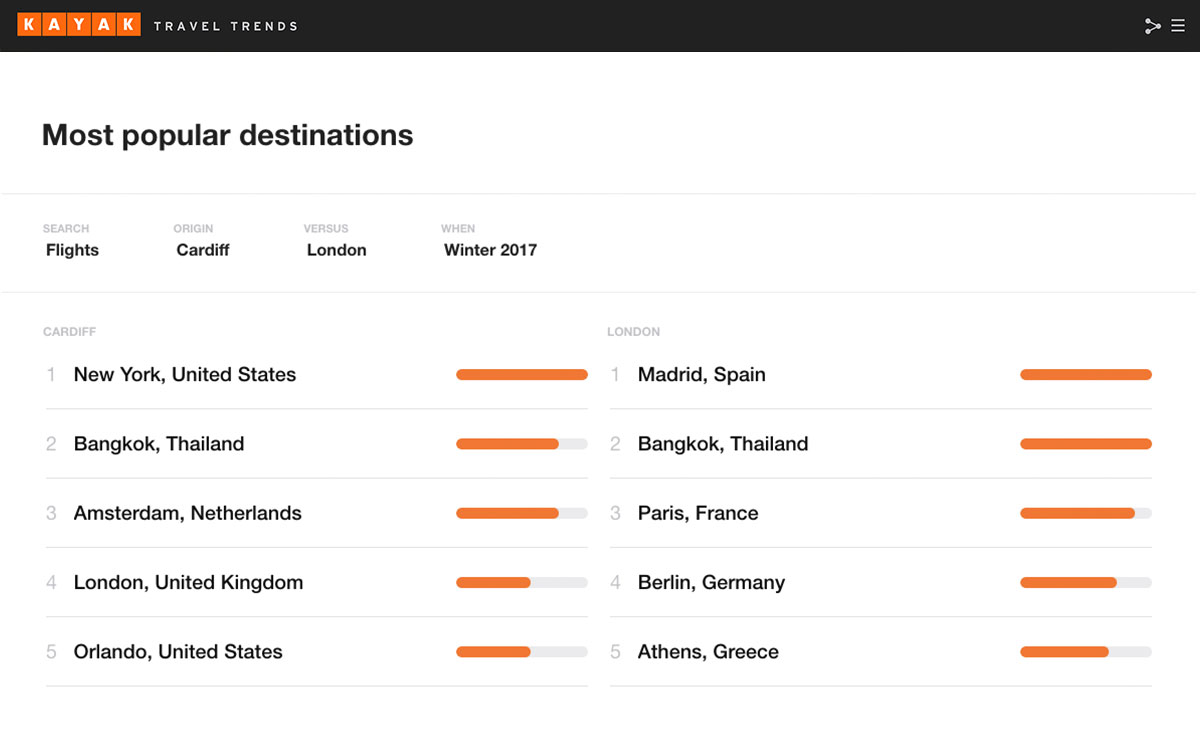Select Orlando, United States destination
The image size is (1200, 750).
(317, 651)
